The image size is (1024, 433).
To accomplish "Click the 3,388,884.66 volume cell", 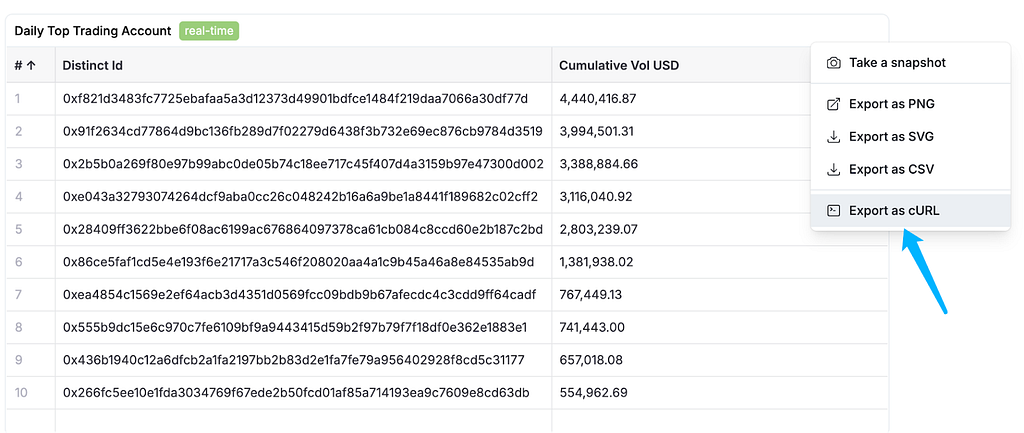I will point(599,164).
